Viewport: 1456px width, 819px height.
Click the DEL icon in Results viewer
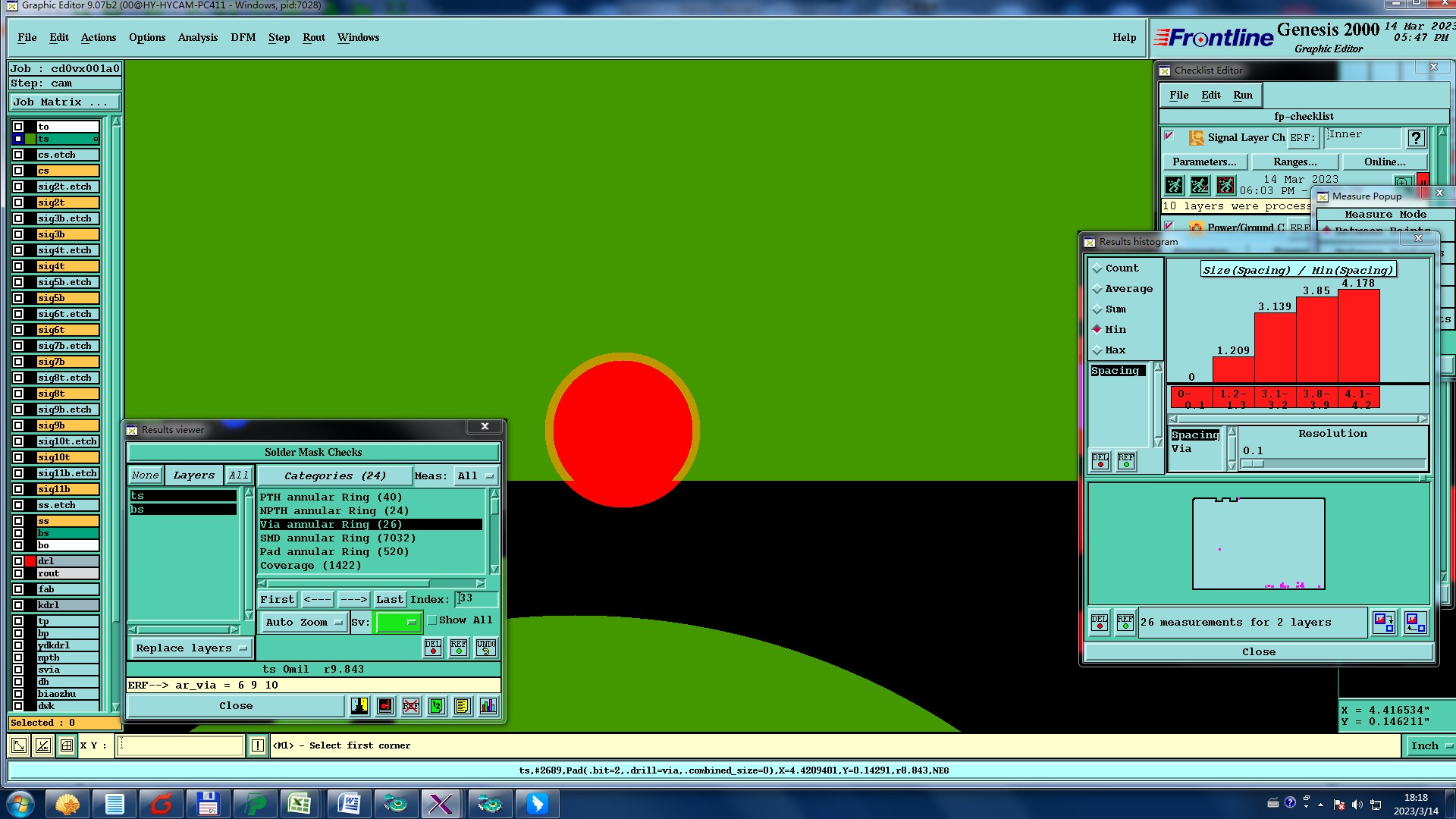point(433,647)
